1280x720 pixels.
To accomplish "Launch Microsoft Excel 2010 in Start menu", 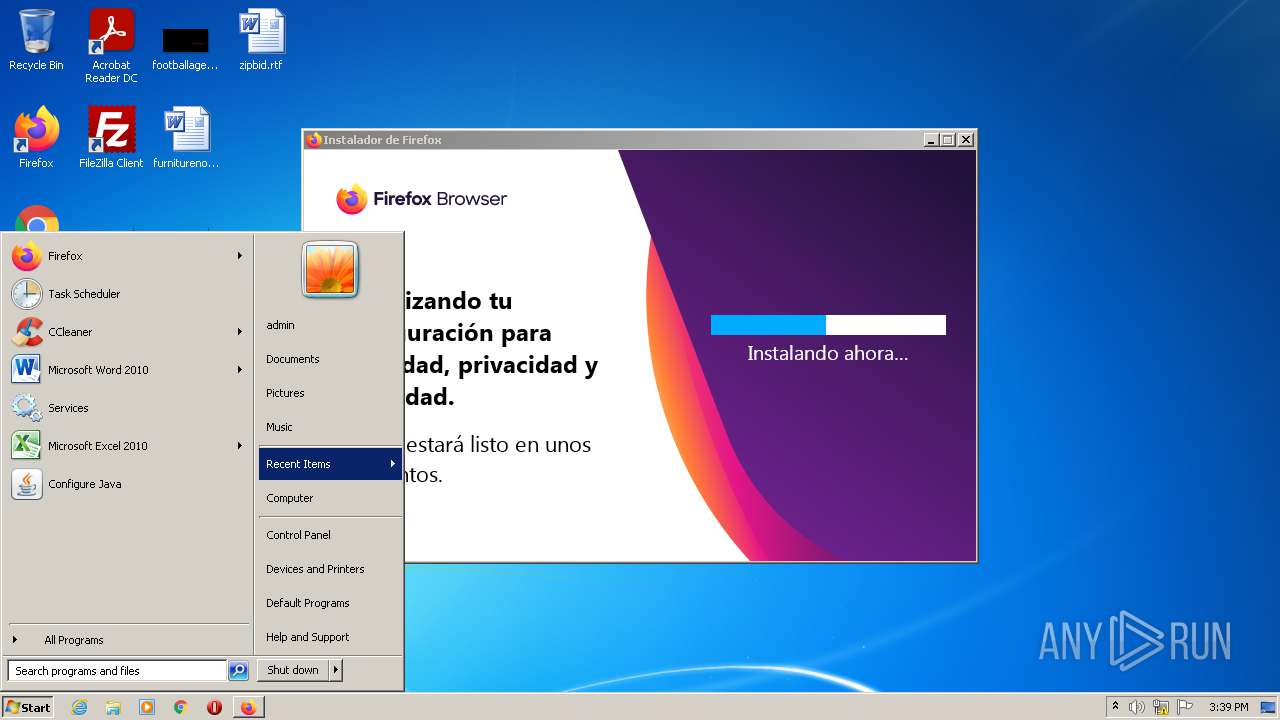I will [127, 446].
